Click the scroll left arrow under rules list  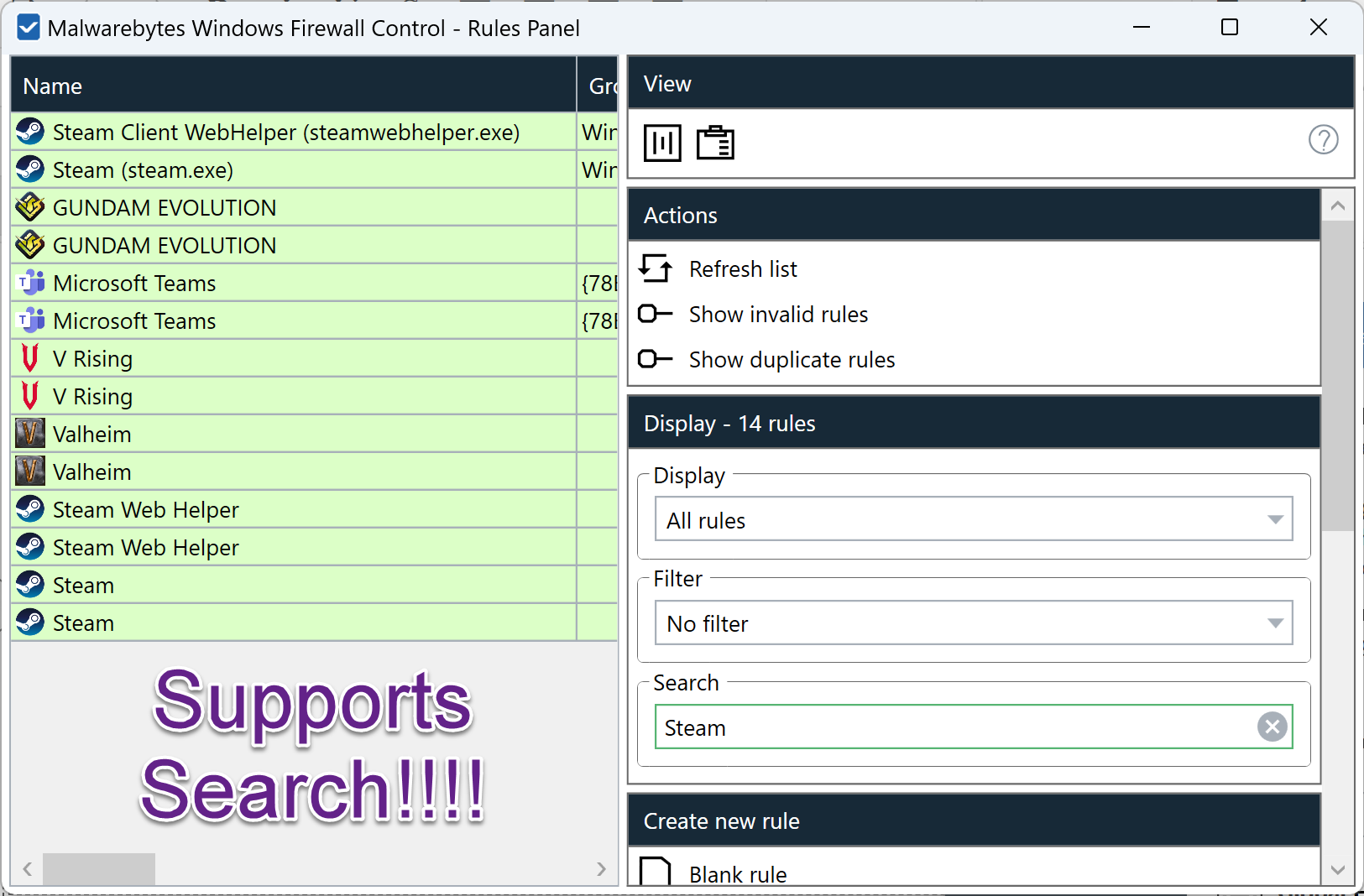pos(28,869)
